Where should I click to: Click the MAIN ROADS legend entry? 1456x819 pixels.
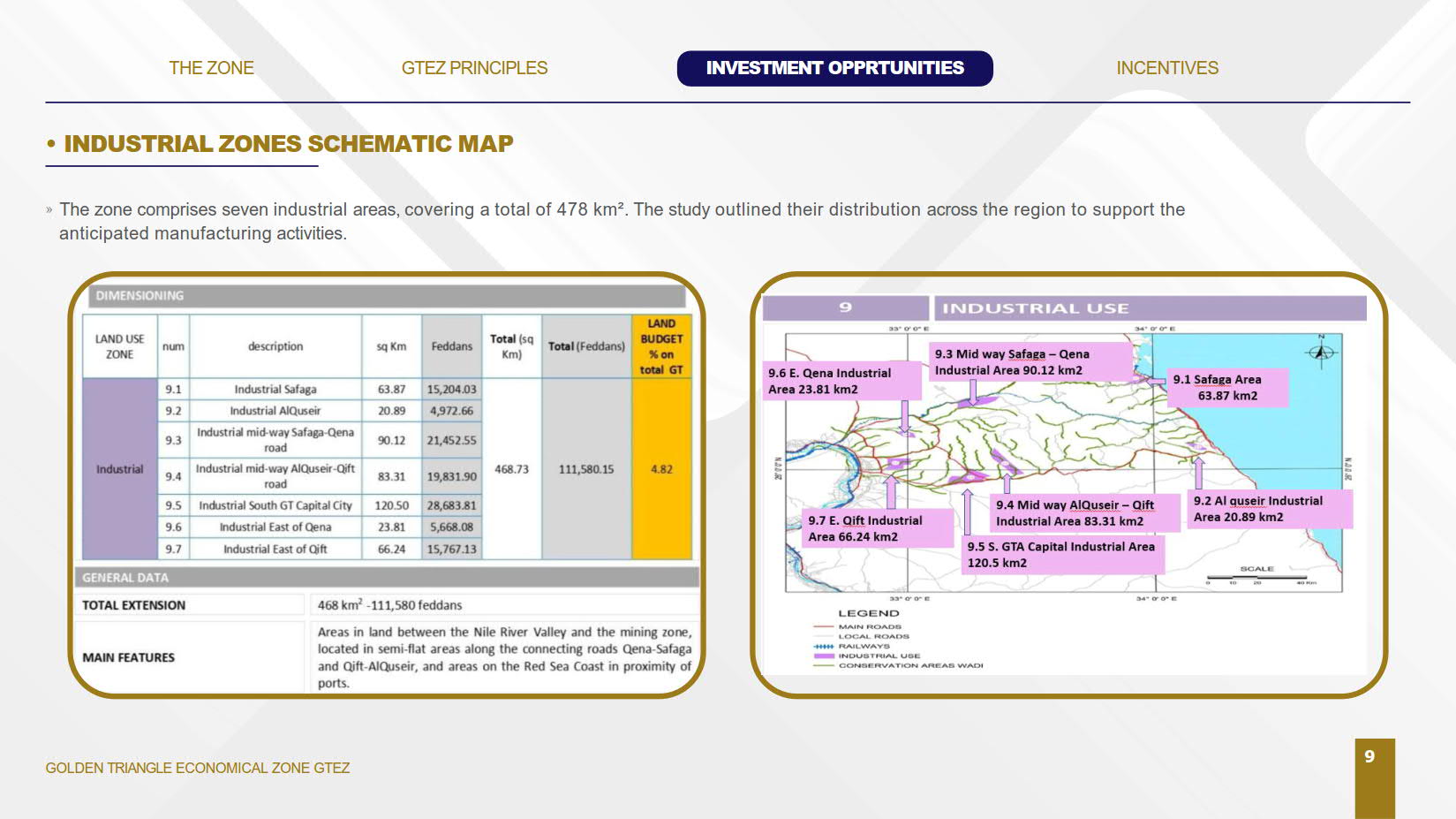point(858,626)
